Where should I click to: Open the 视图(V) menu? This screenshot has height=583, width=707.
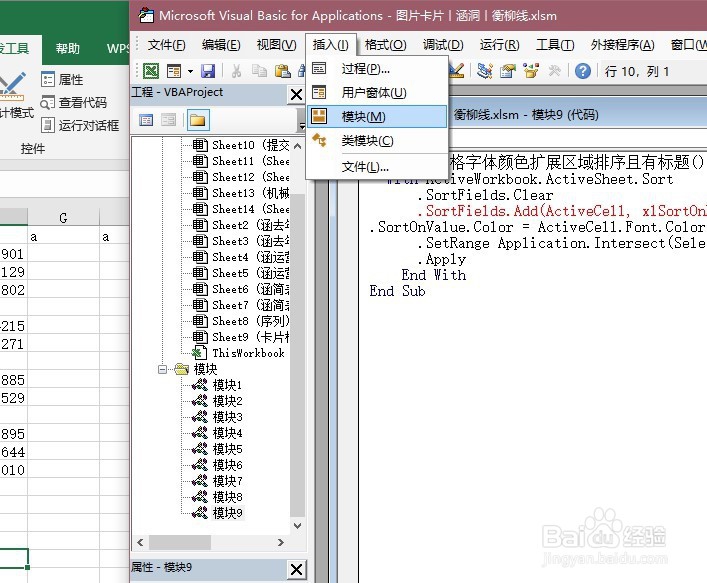pyautogui.click(x=276, y=45)
